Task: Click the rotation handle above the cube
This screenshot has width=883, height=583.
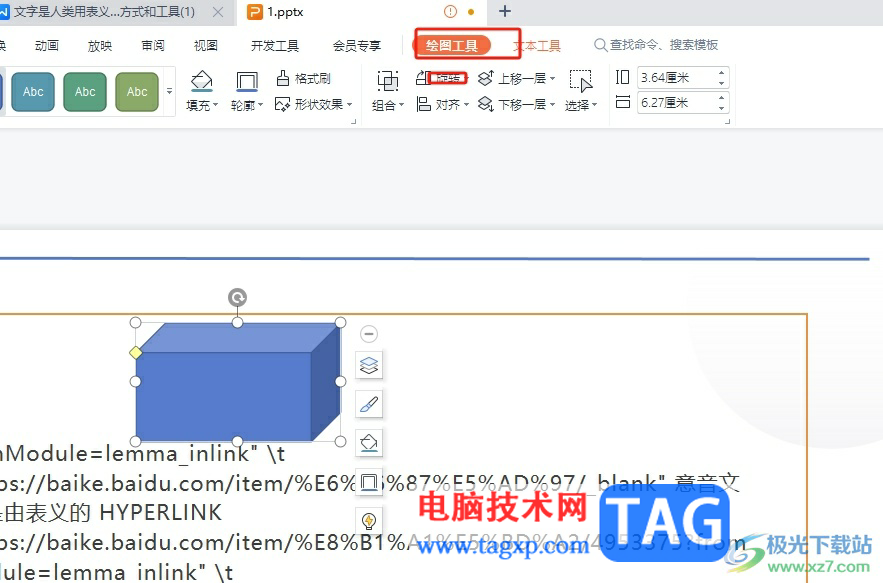Action: point(238,297)
